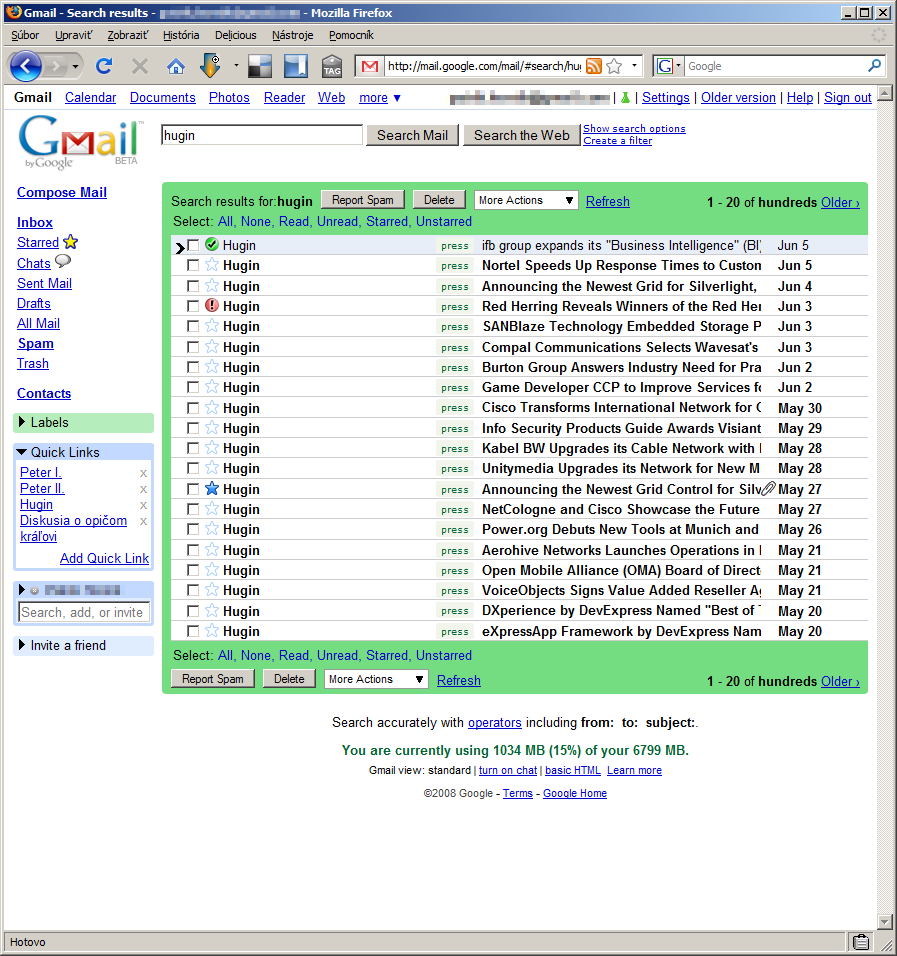Click the Delicious checkered bookmarks icon
Screen dimensions: 897x956
click(260, 66)
